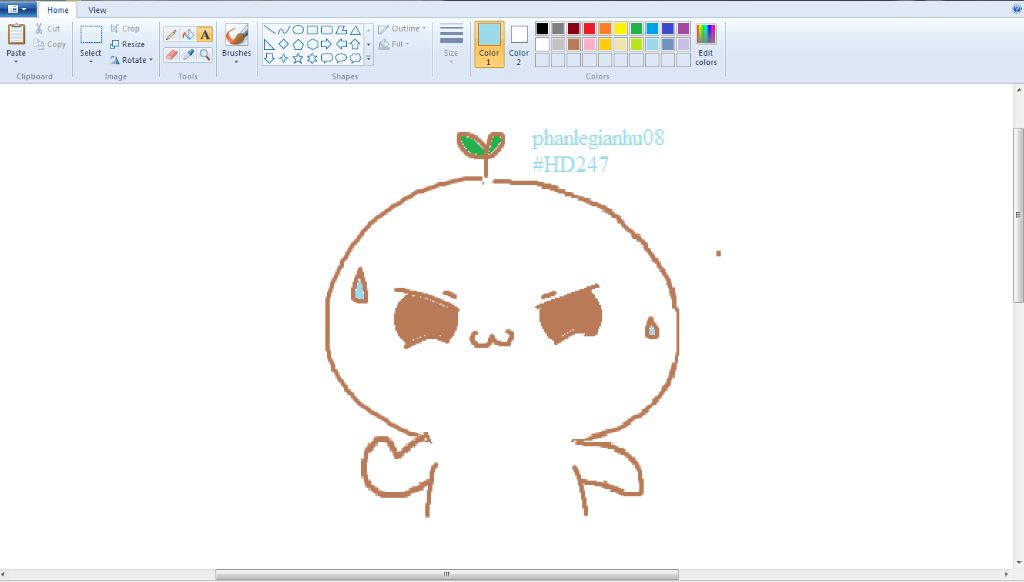Click the Cut scissors button
1024x582 pixels.
[x=48, y=29]
